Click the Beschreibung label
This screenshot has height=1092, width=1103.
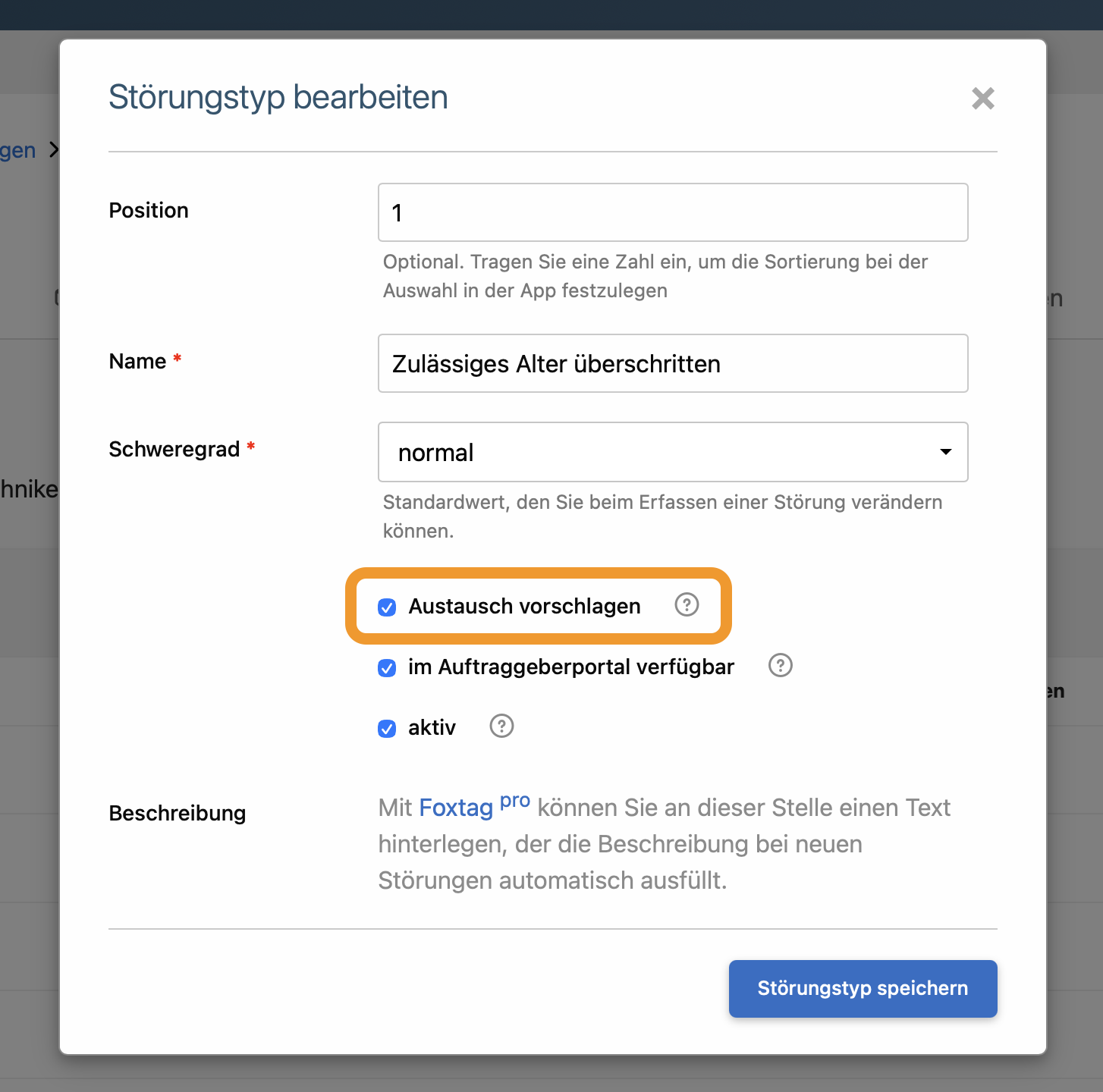(178, 814)
